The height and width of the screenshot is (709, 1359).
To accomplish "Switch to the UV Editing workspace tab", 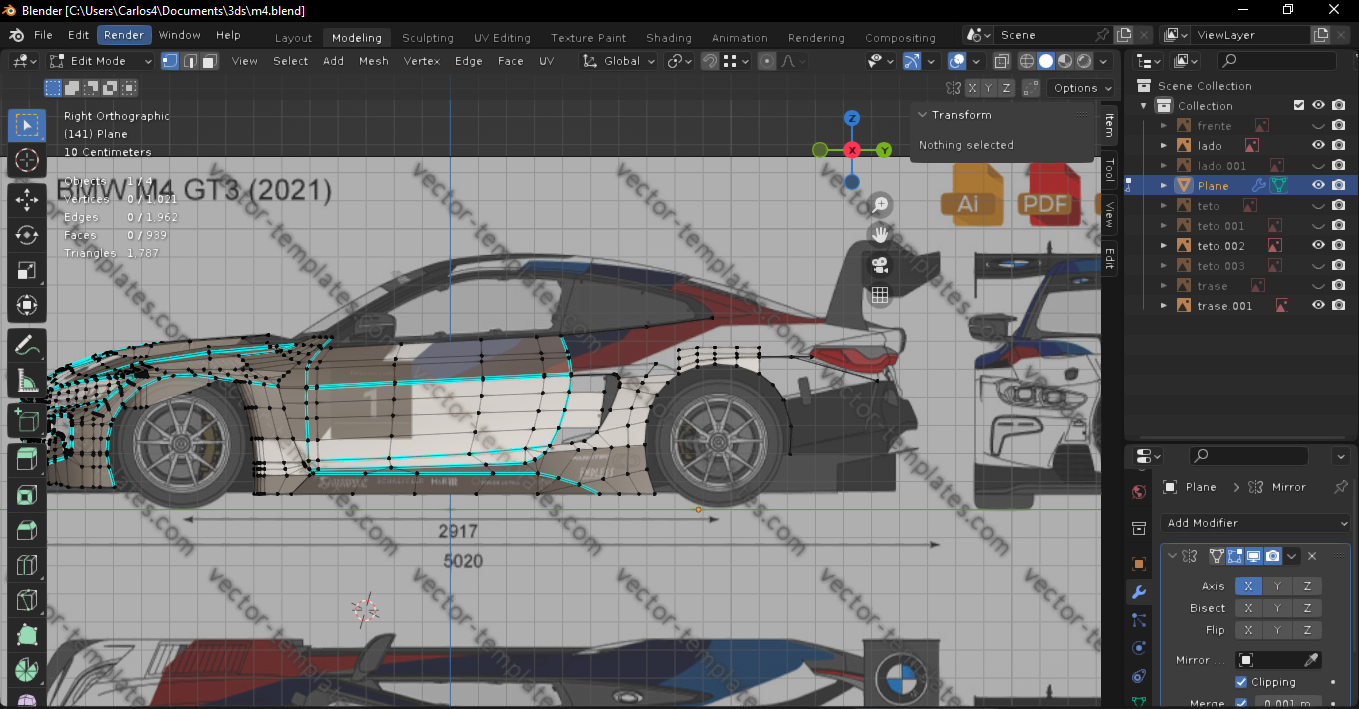I will coord(502,38).
